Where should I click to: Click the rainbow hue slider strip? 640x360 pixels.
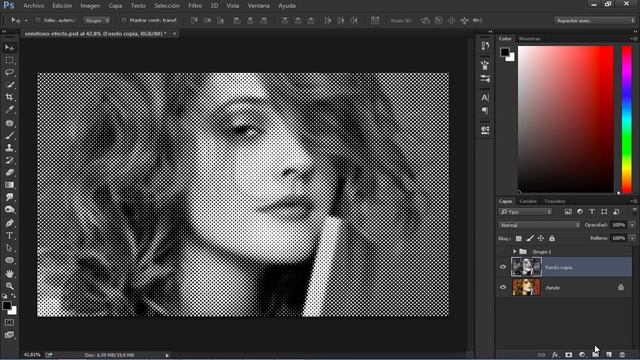pos(627,119)
